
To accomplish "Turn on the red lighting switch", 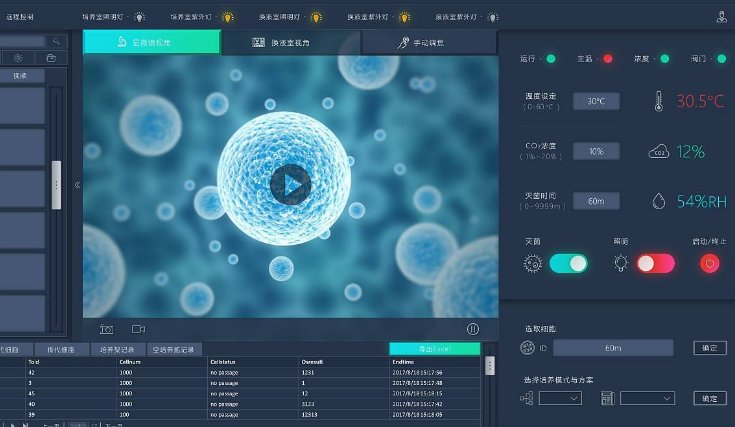I will click(x=656, y=263).
